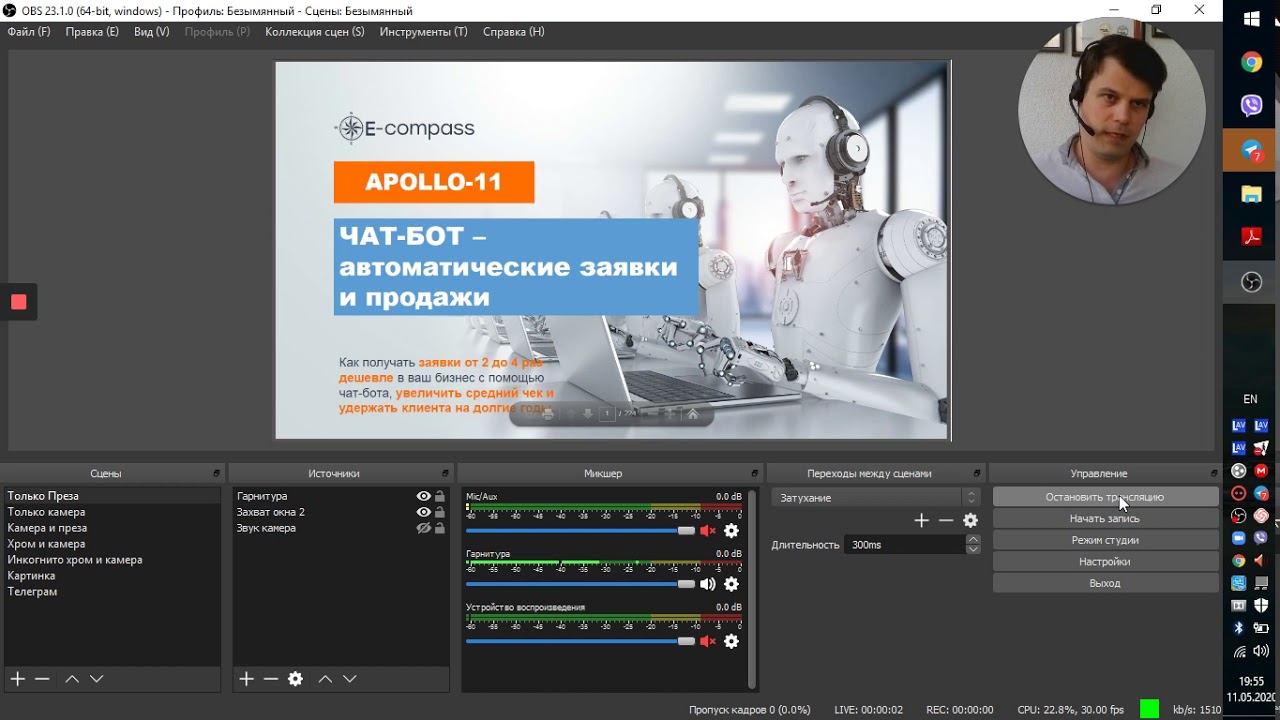
Task: Open the Правка menu
Action: [92, 32]
